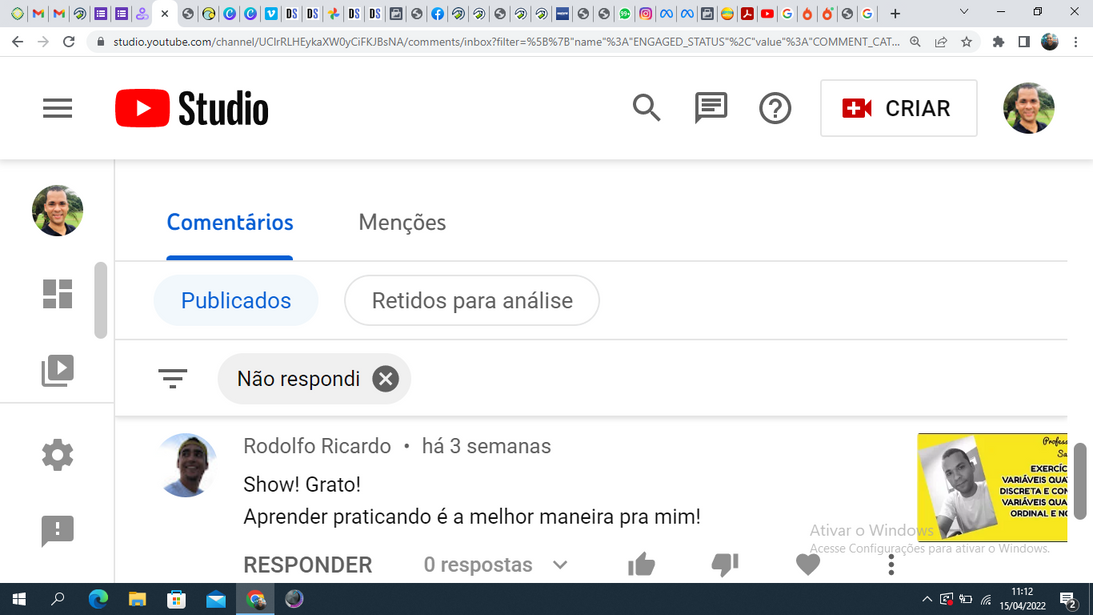Click the YouTube Studio logo
Image resolution: width=1093 pixels, height=615 pixels.
click(x=192, y=108)
